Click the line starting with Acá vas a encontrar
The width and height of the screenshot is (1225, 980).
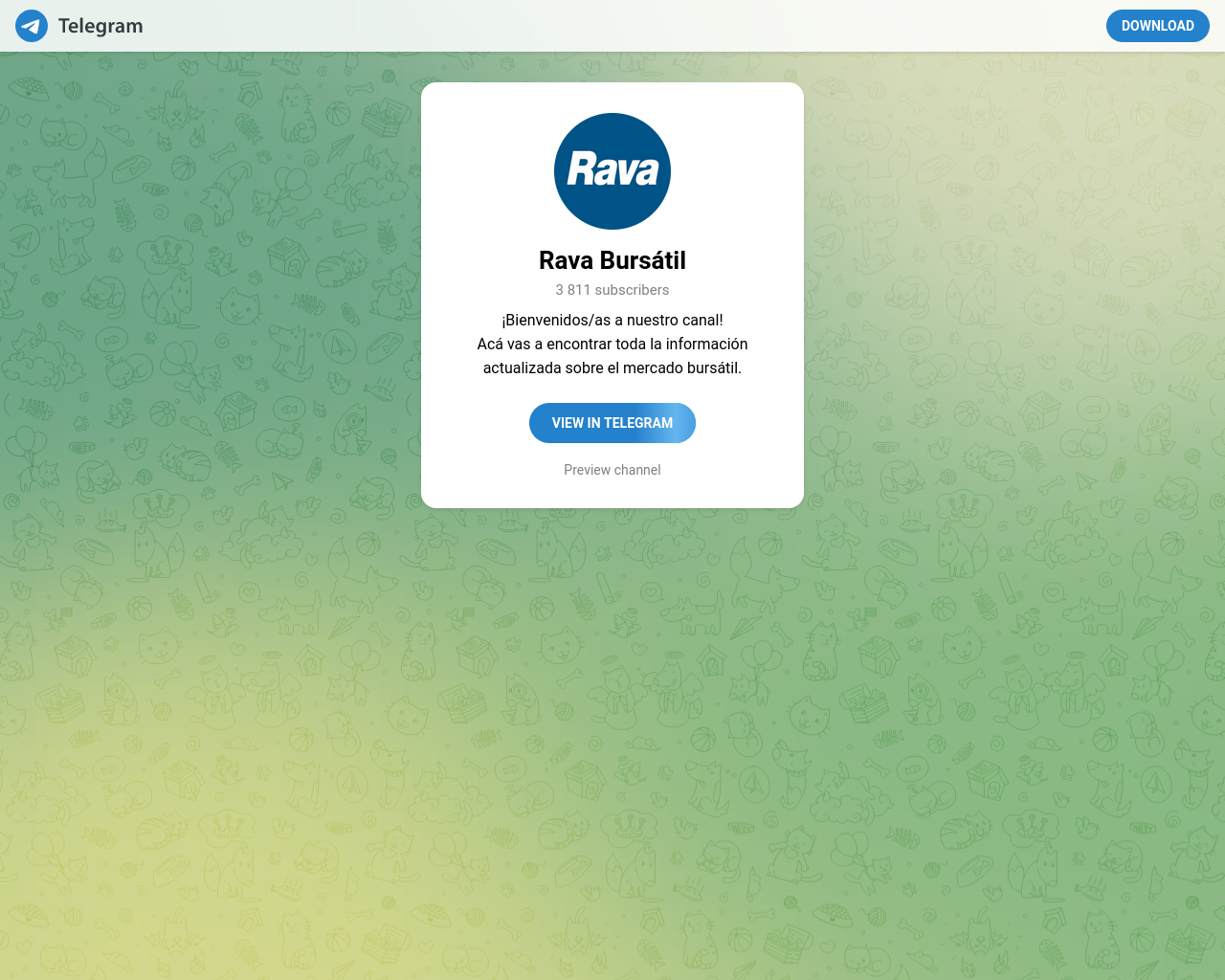(x=612, y=345)
